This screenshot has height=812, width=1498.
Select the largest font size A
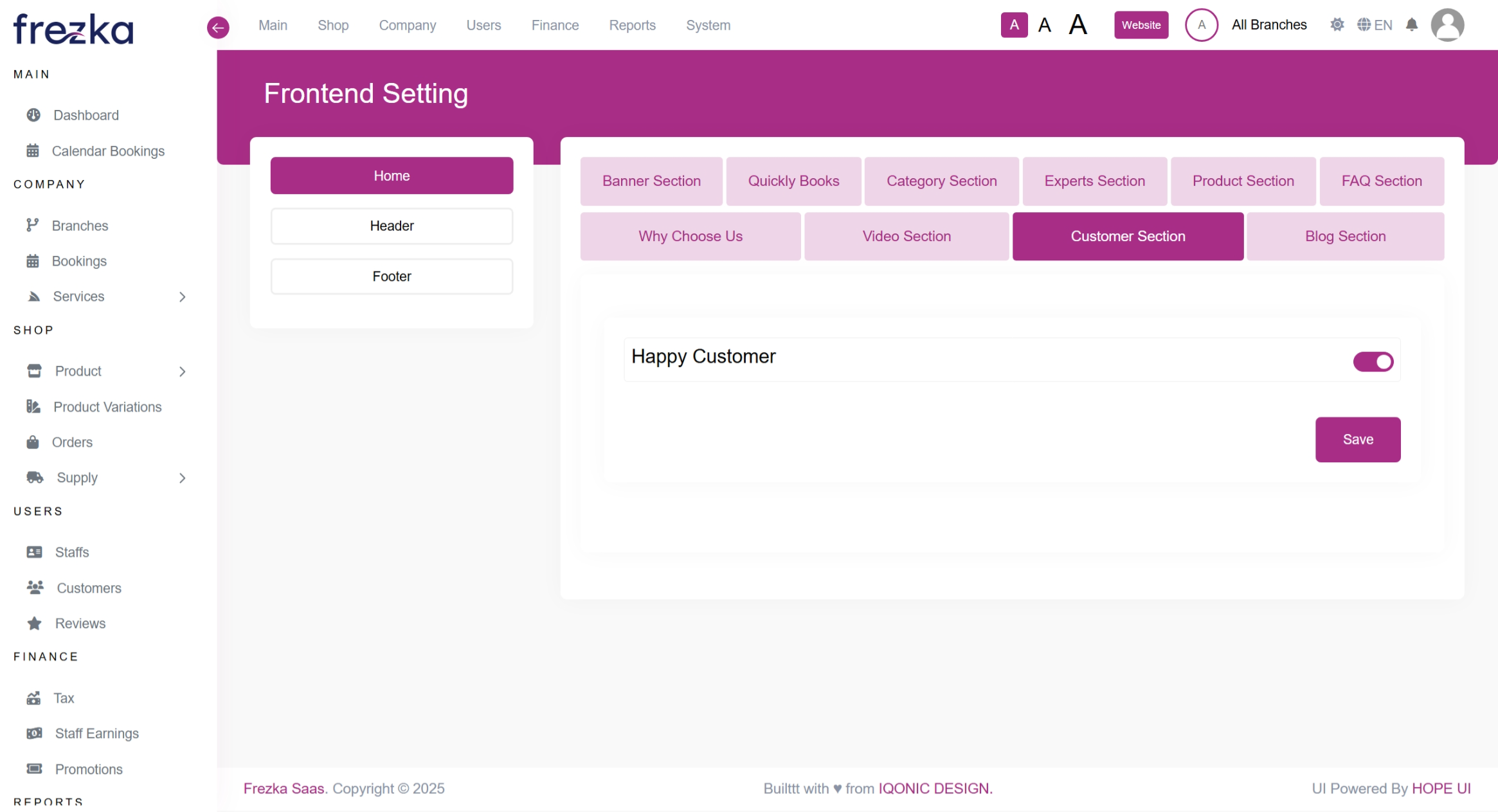point(1078,25)
